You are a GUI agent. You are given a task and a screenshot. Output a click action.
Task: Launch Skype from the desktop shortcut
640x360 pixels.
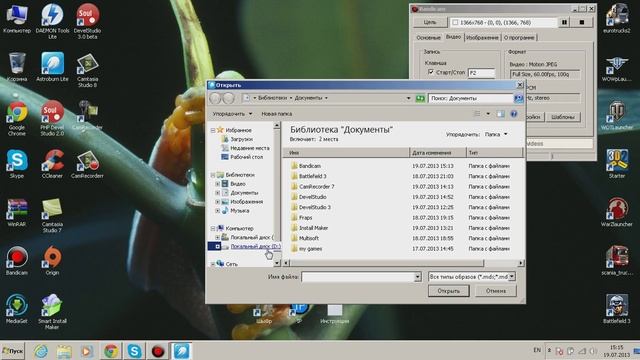(x=17, y=164)
